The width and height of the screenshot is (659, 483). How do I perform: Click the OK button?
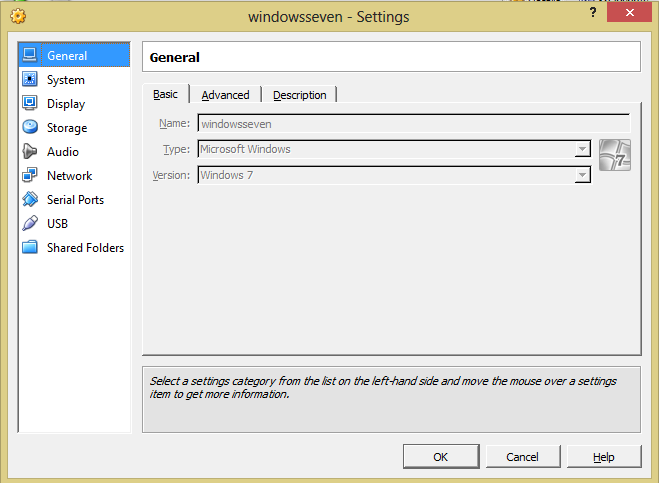click(441, 457)
